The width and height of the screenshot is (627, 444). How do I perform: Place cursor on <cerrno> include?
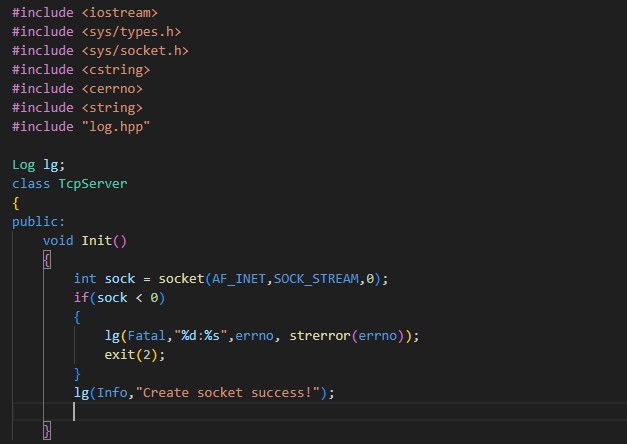(112, 89)
